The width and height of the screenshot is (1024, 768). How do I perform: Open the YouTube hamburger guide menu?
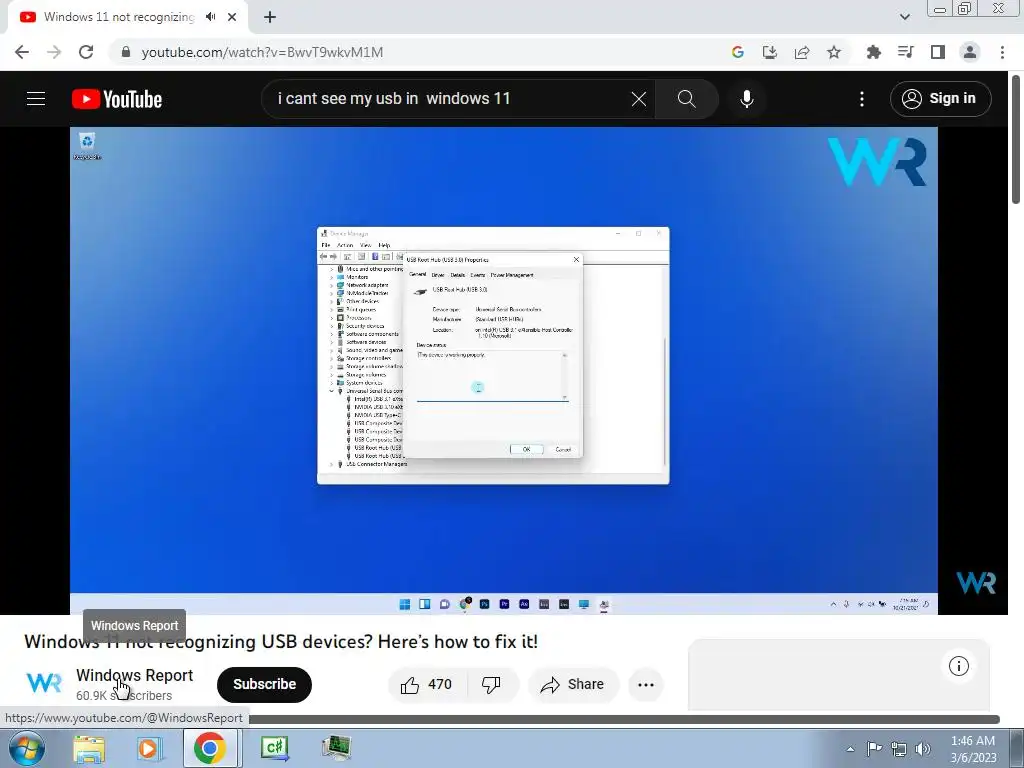point(36,99)
